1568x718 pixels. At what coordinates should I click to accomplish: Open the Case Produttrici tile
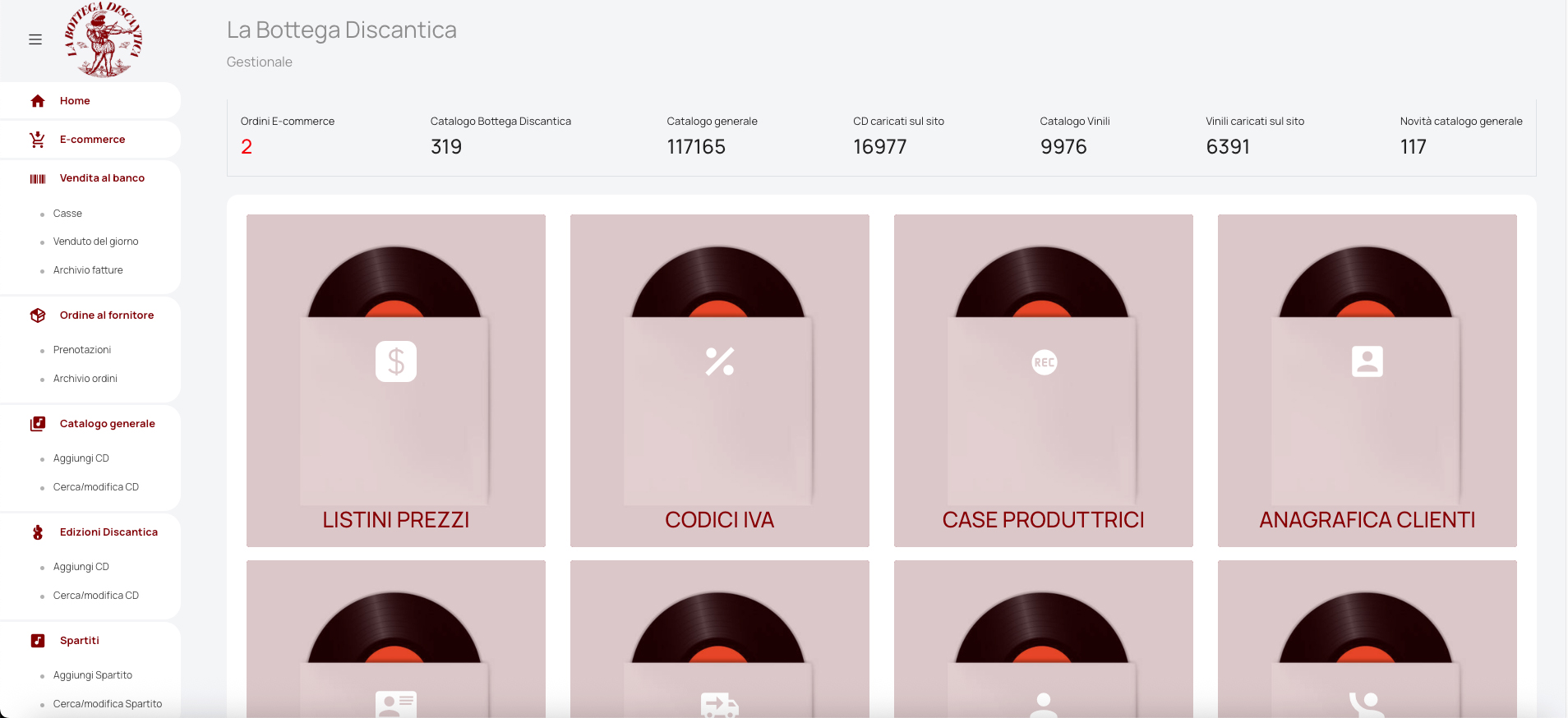[x=1043, y=380]
